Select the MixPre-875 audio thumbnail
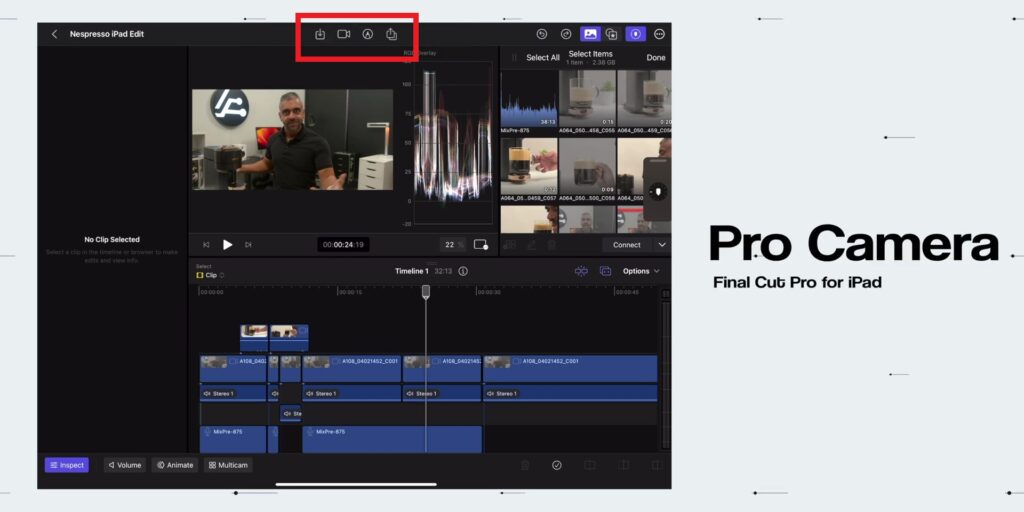Viewport: 1024px width, 512px height. pyautogui.click(x=528, y=99)
